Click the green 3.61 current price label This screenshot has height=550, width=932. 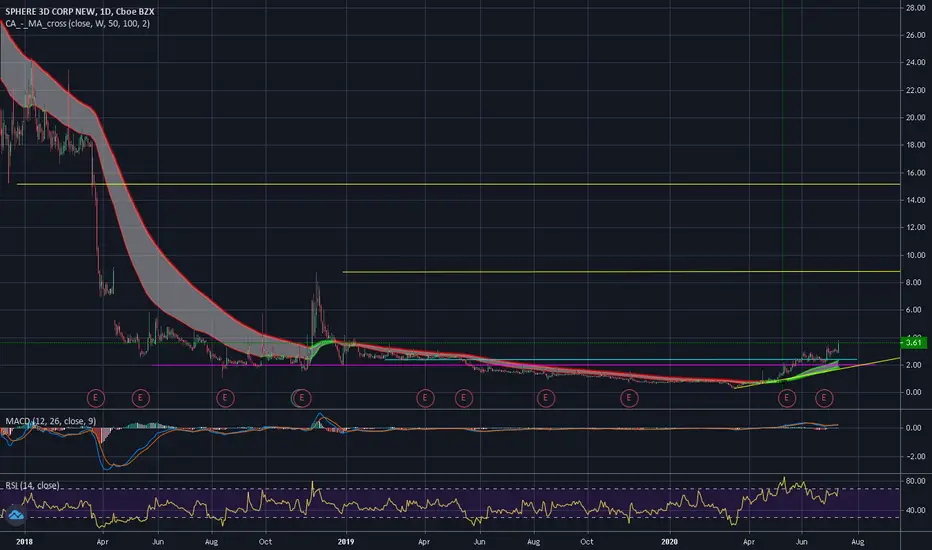click(x=914, y=342)
